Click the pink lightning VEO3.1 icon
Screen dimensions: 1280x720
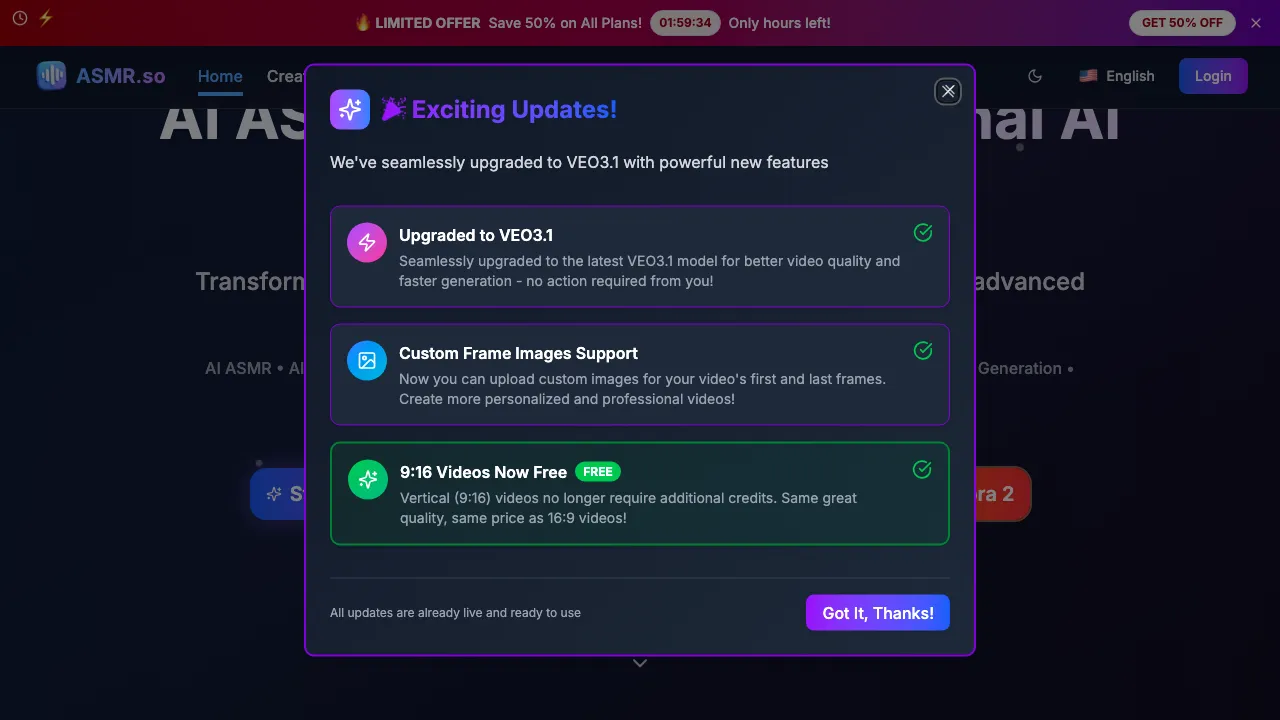tap(367, 242)
